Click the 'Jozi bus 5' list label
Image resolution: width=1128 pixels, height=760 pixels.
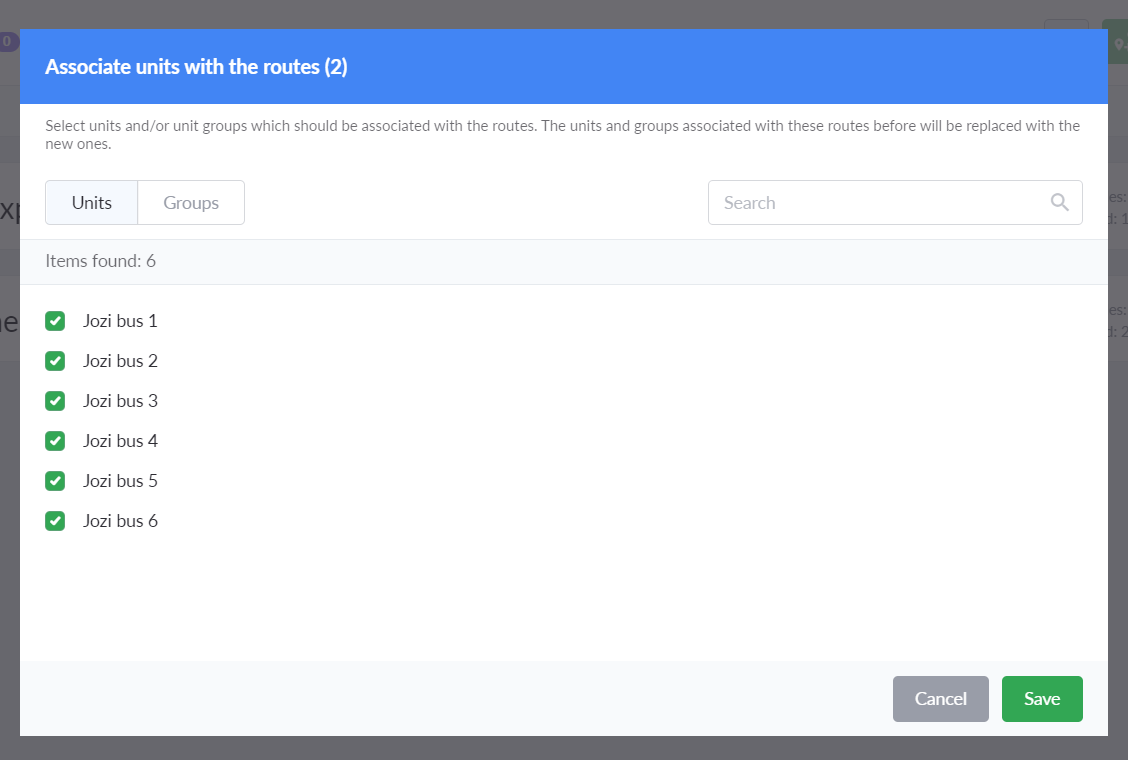click(120, 481)
